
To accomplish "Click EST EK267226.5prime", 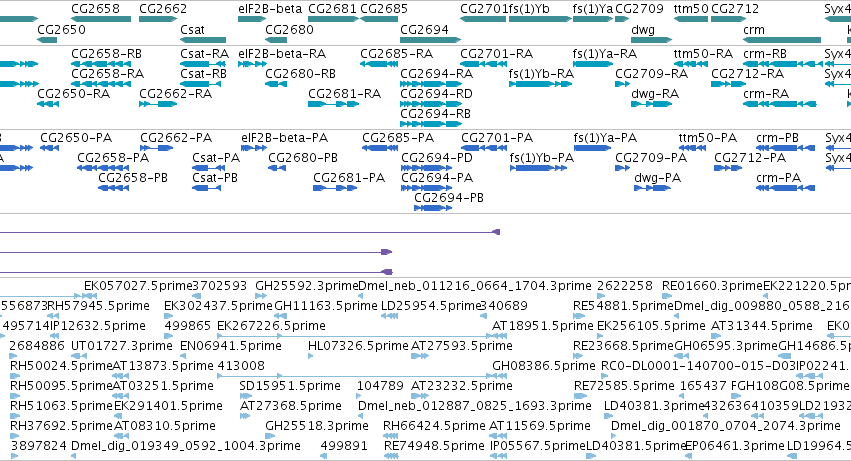I will point(271,326).
